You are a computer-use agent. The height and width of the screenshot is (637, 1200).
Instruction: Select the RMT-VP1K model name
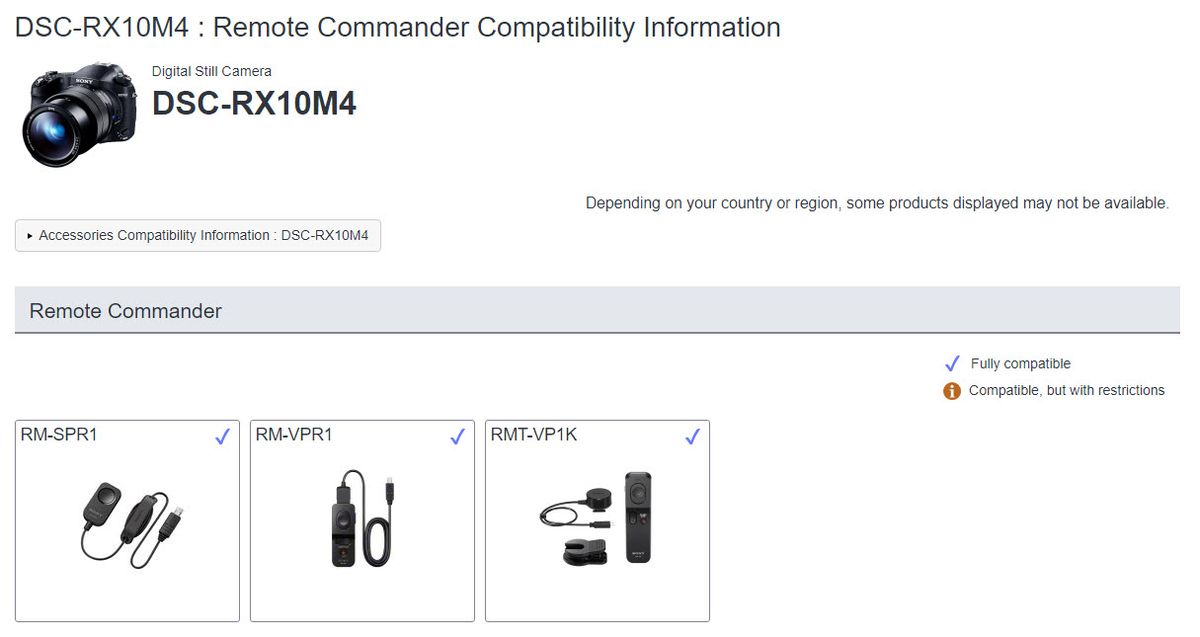(x=533, y=435)
